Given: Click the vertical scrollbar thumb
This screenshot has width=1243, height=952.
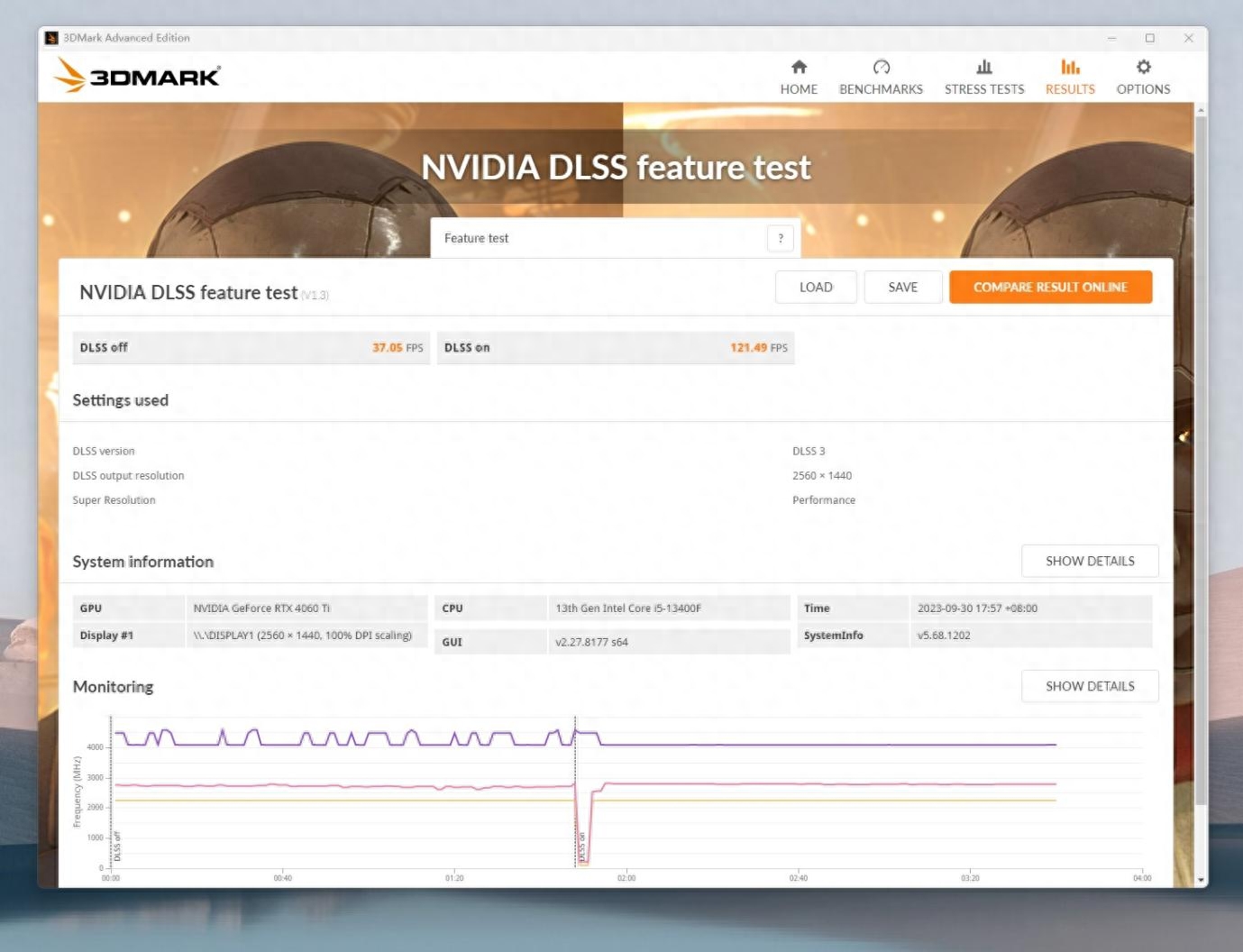Looking at the screenshot, I should pyautogui.click(x=1201, y=460).
